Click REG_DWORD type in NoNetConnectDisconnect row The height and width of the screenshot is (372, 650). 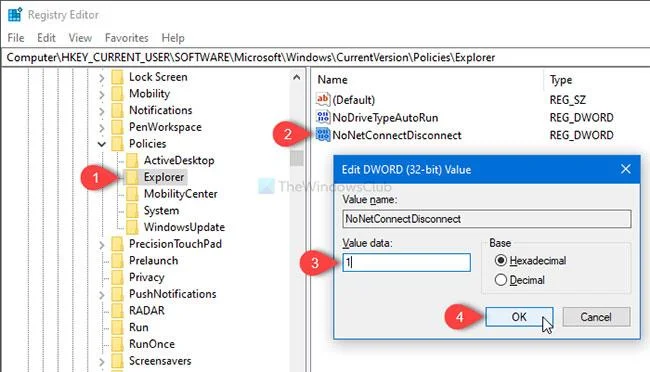582,135
